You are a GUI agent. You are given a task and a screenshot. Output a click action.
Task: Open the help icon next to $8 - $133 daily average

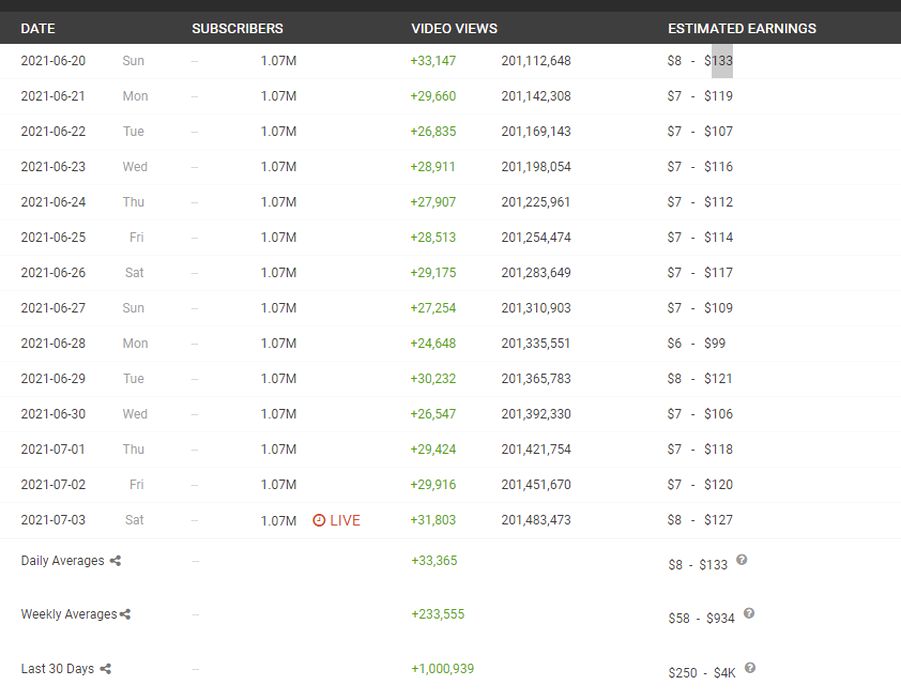pyautogui.click(x=741, y=560)
